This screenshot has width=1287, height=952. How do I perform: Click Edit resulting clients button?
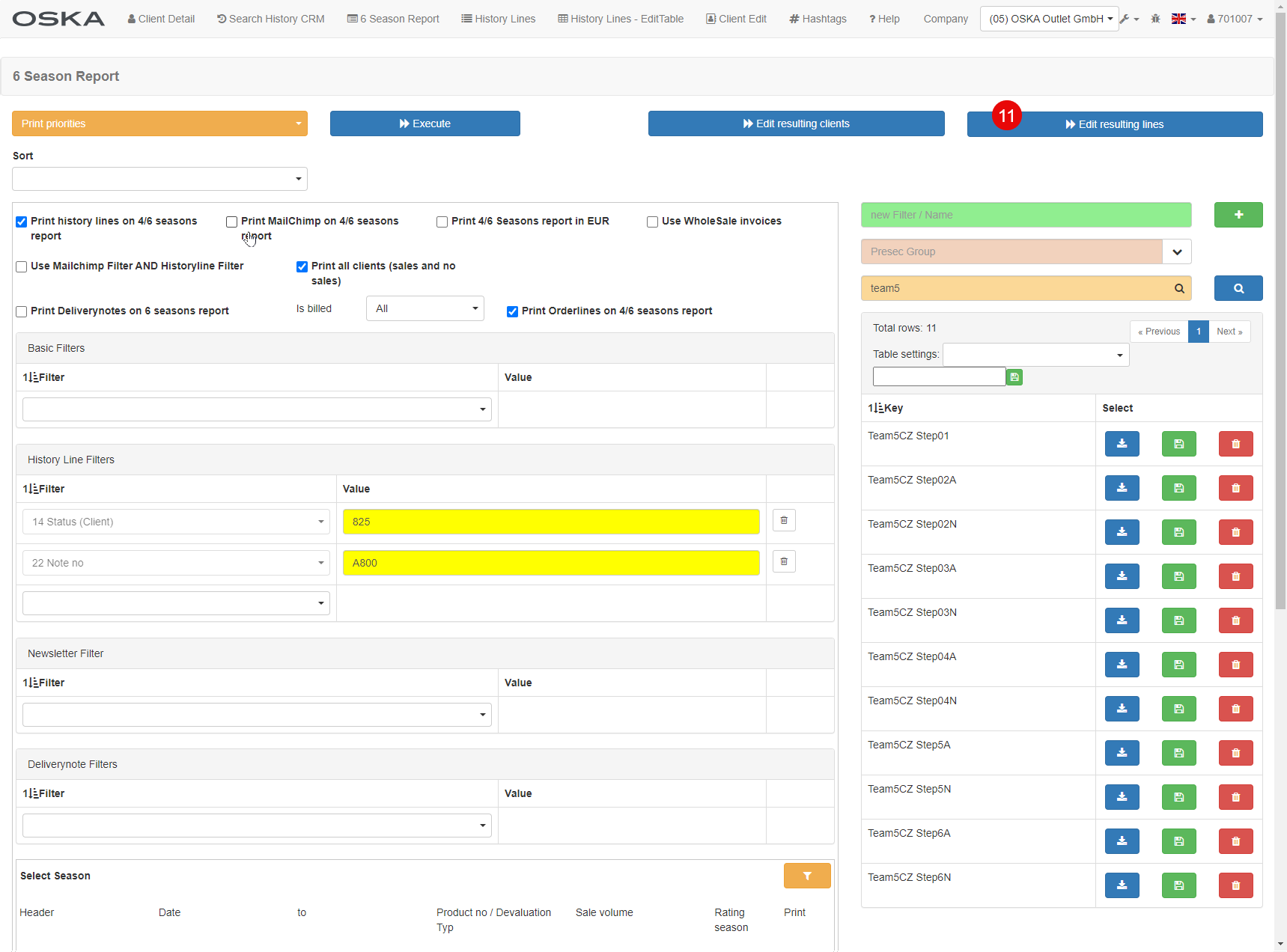(x=796, y=123)
